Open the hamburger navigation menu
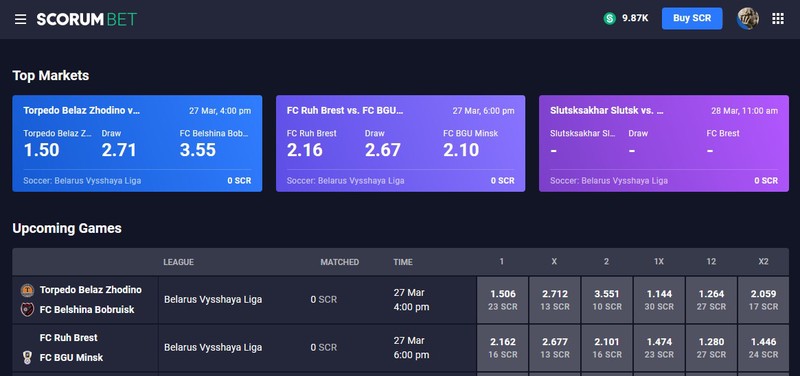Image resolution: width=800 pixels, height=376 pixels. coord(20,19)
